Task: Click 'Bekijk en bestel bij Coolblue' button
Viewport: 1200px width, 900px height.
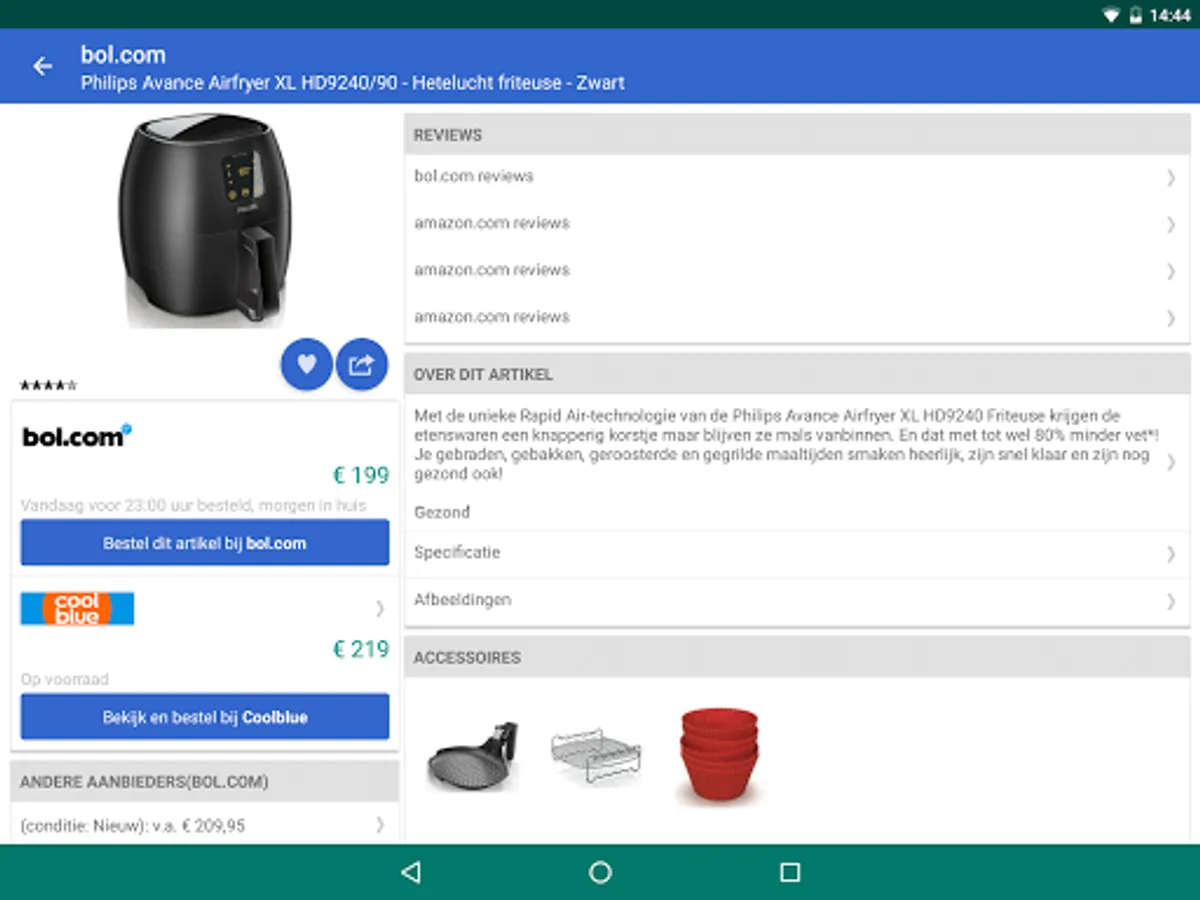Action: (x=205, y=717)
